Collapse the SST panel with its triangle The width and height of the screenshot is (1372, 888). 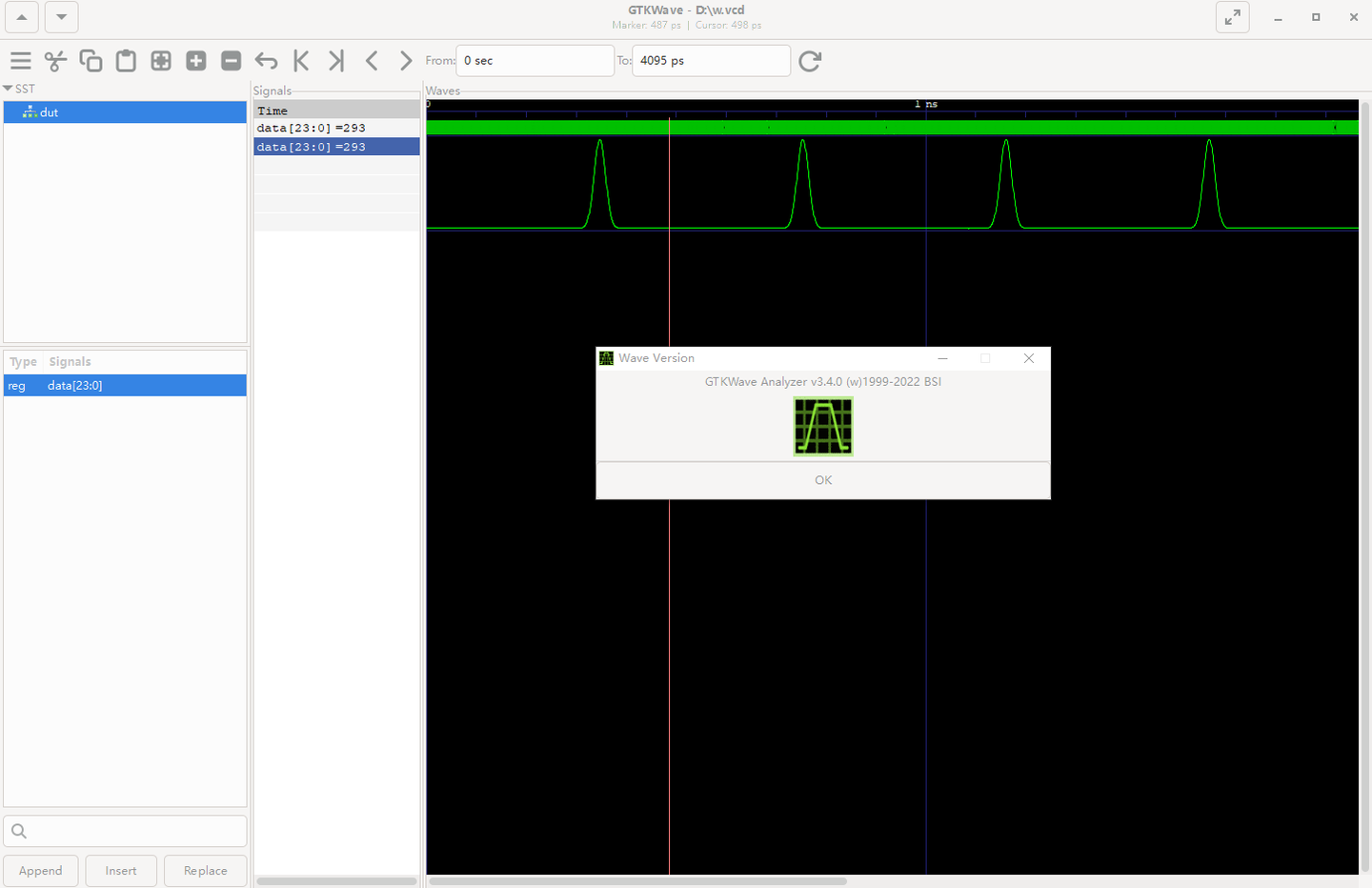[x=9, y=88]
